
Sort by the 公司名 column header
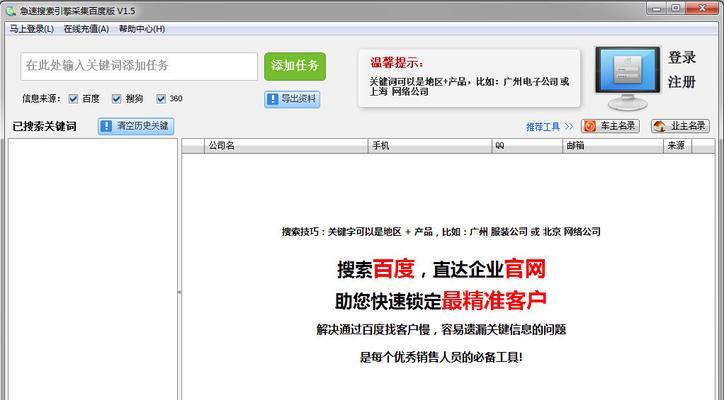(x=286, y=146)
